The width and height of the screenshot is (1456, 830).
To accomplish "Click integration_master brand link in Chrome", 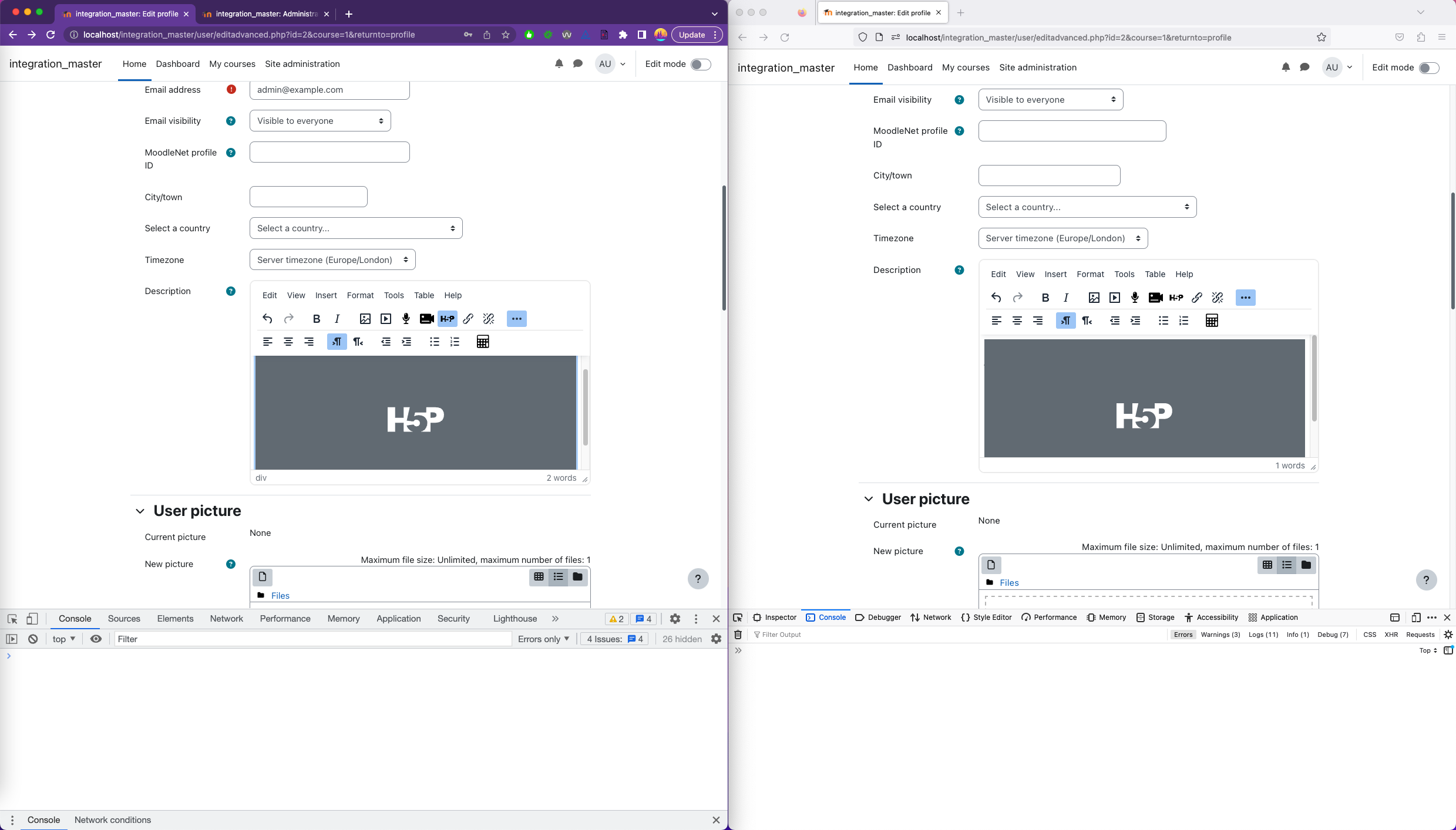I will [55, 64].
